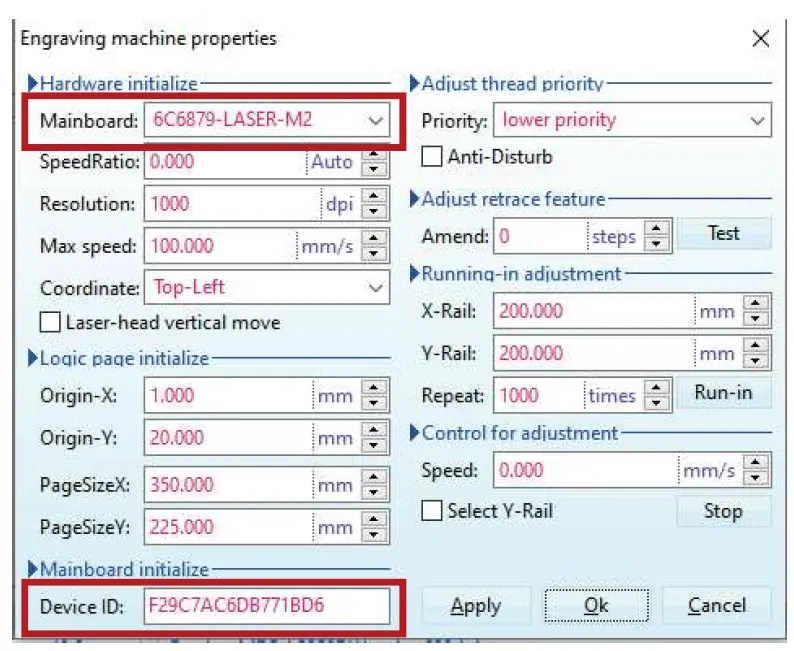Collapse the Adjust retrace feature arrow
This screenshot has height=651, width=794.
coord(414,198)
